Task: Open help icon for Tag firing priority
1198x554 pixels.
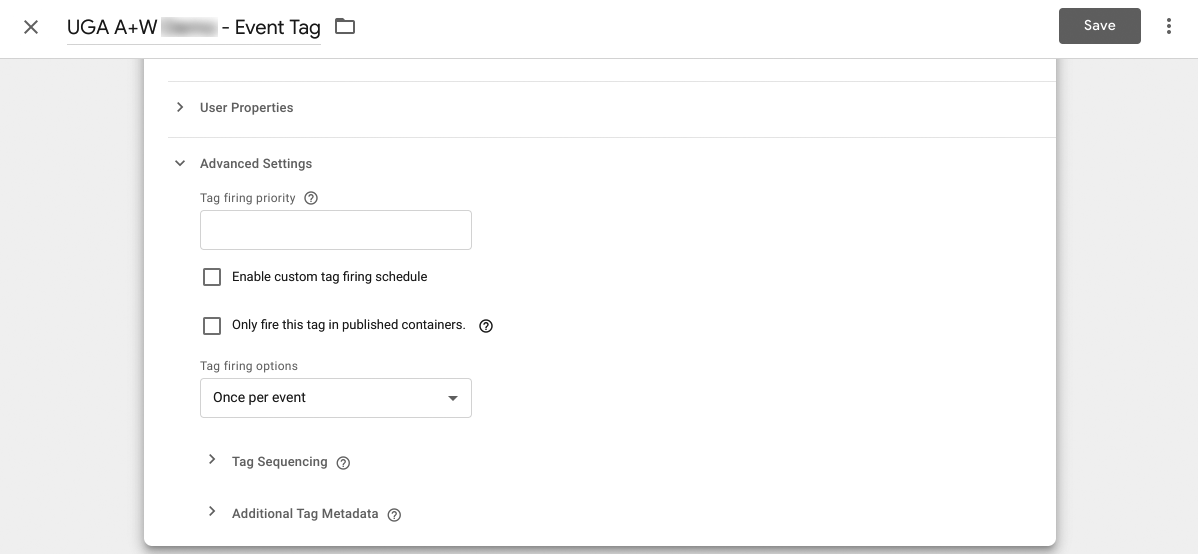Action: click(311, 198)
